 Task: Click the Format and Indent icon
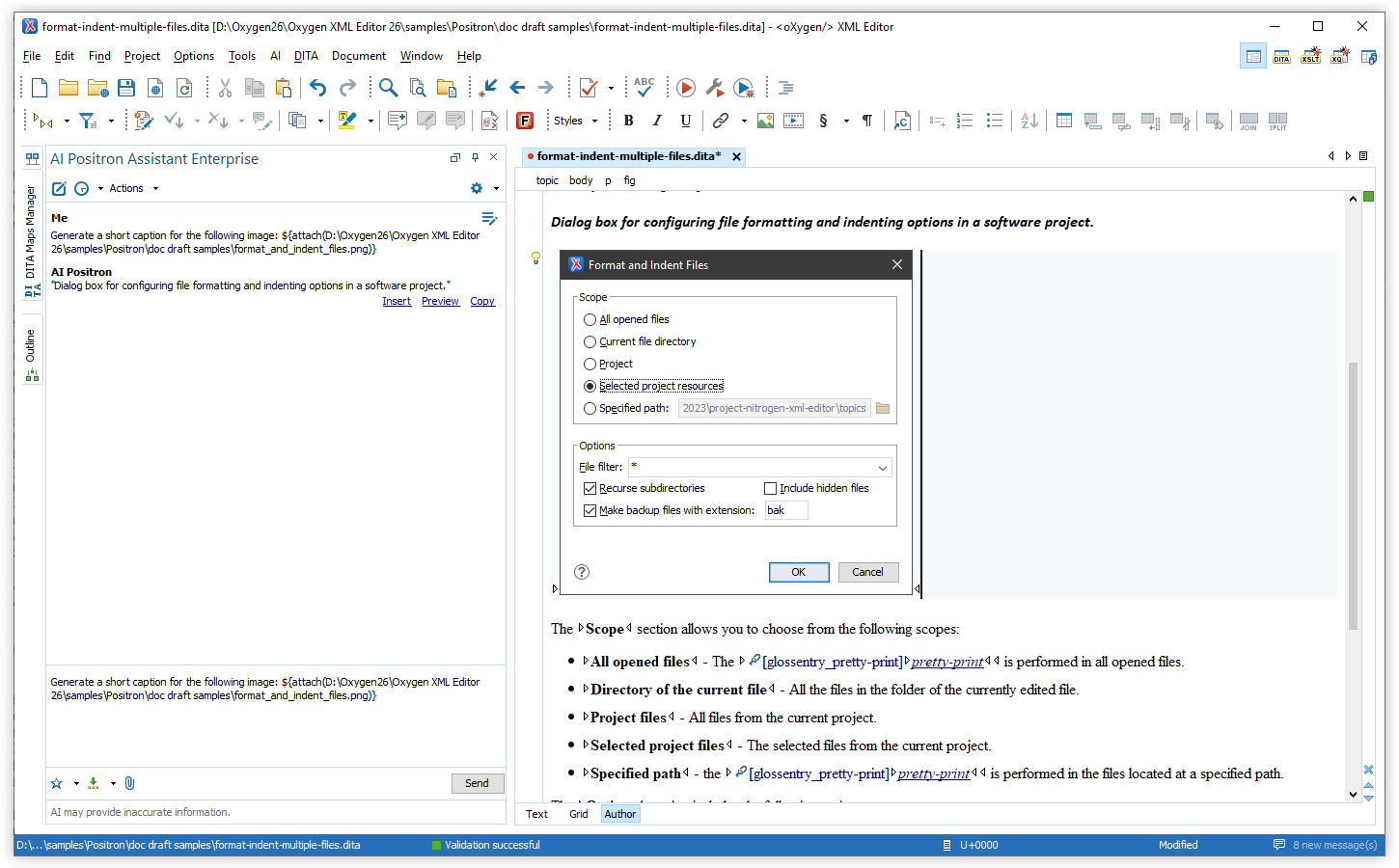[x=786, y=88]
